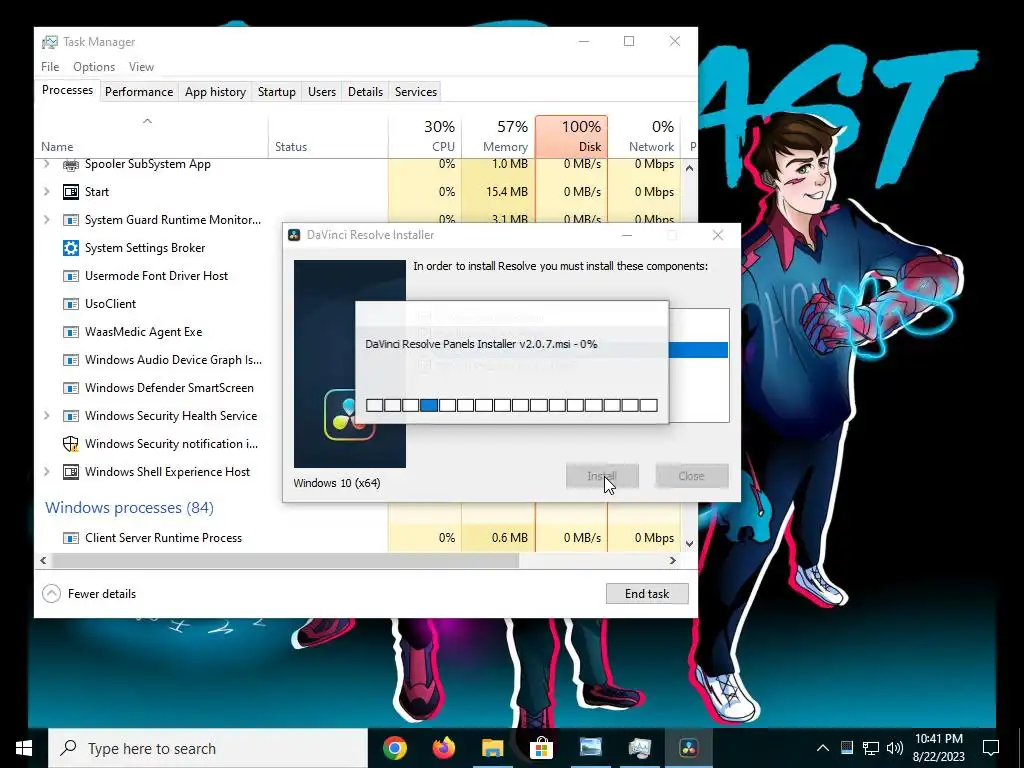
Task: Click the Close button in DaVinci installer
Action: pyautogui.click(x=692, y=476)
